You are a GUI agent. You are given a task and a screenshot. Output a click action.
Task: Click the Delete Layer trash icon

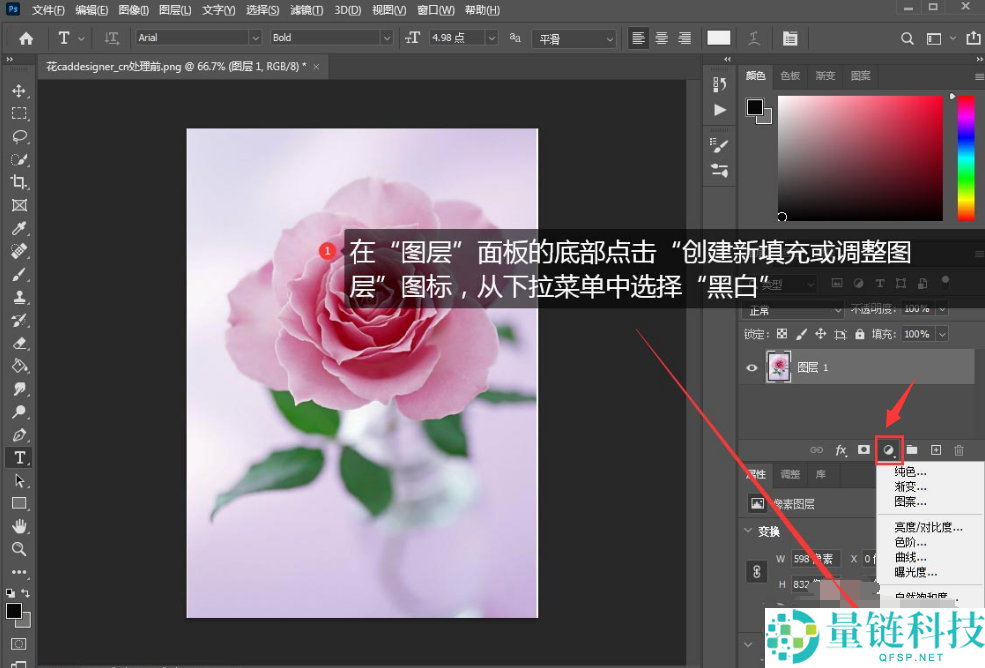(x=958, y=450)
